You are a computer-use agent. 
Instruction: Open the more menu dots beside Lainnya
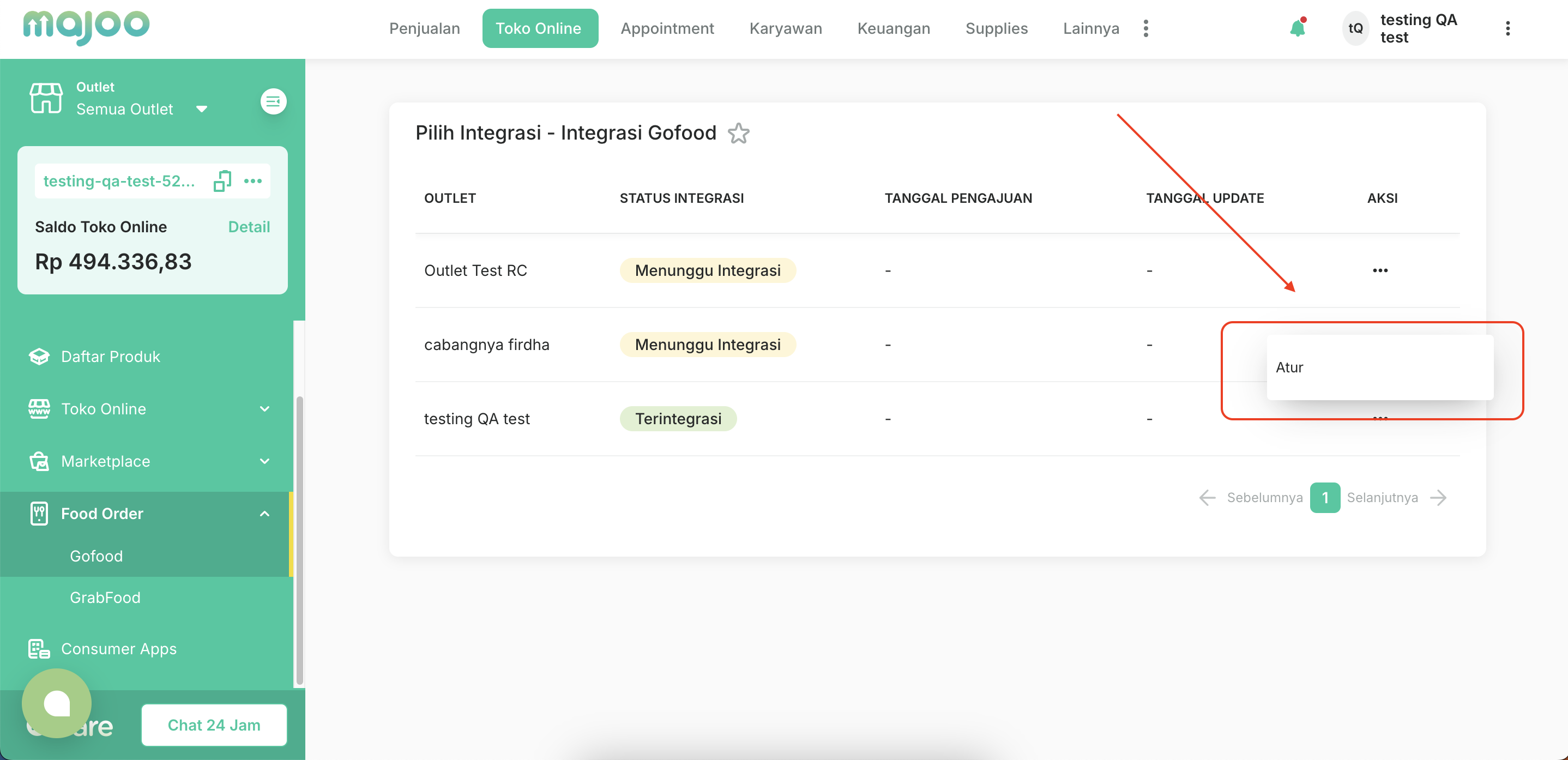click(1145, 28)
